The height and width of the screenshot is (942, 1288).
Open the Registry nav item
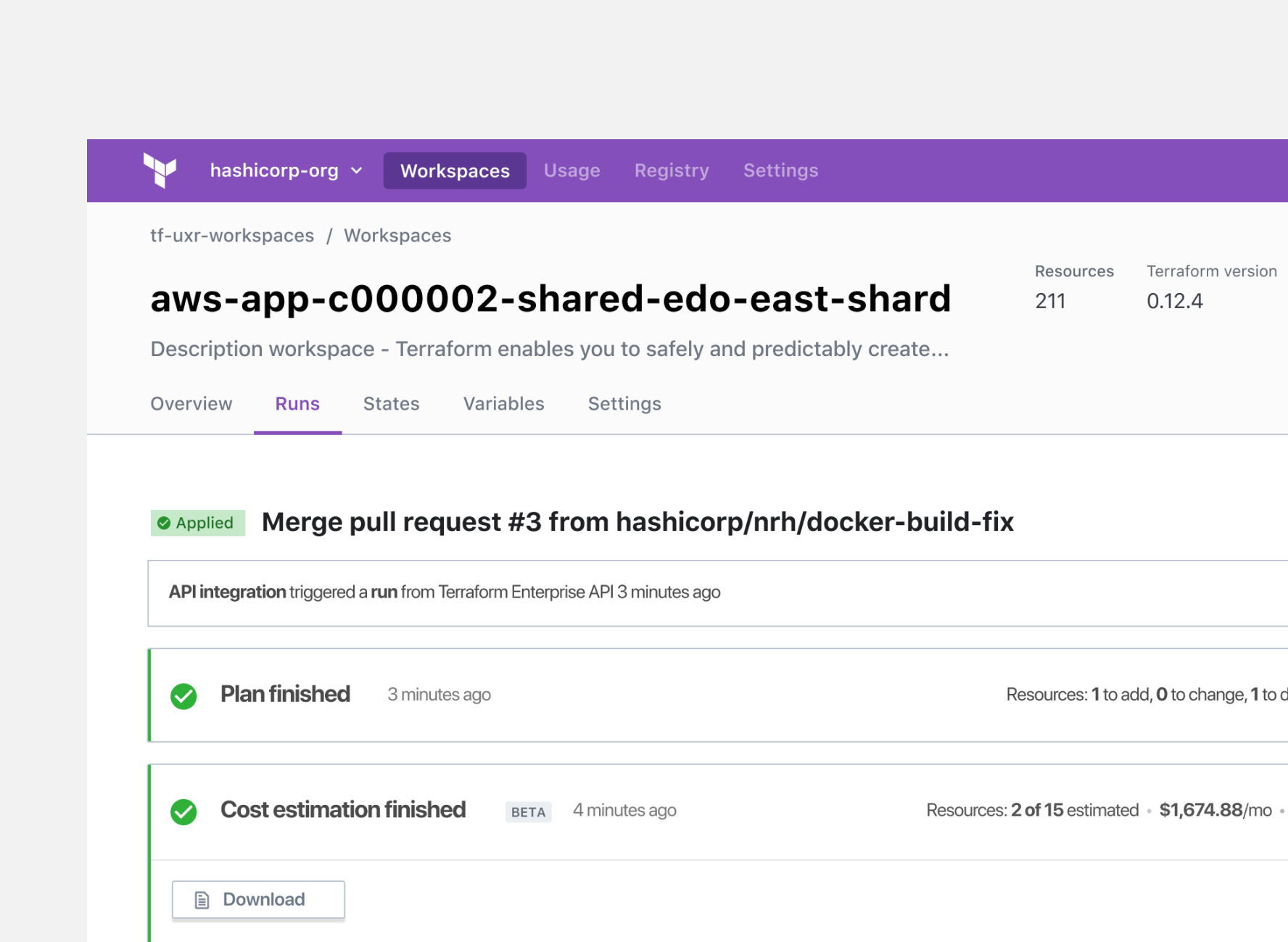point(672,170)
